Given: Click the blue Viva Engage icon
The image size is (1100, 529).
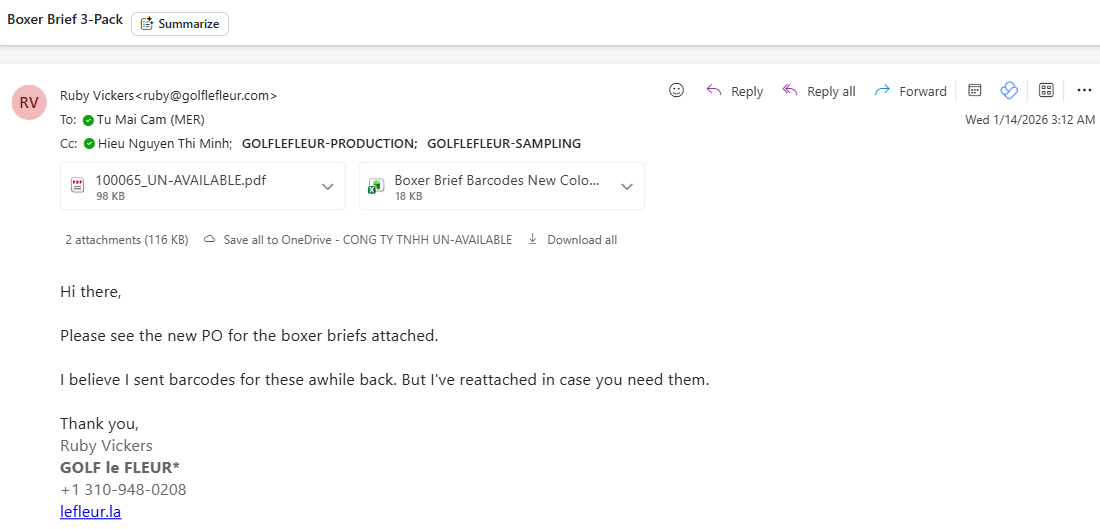Looking at the screenshot, I should point(1009,91).
